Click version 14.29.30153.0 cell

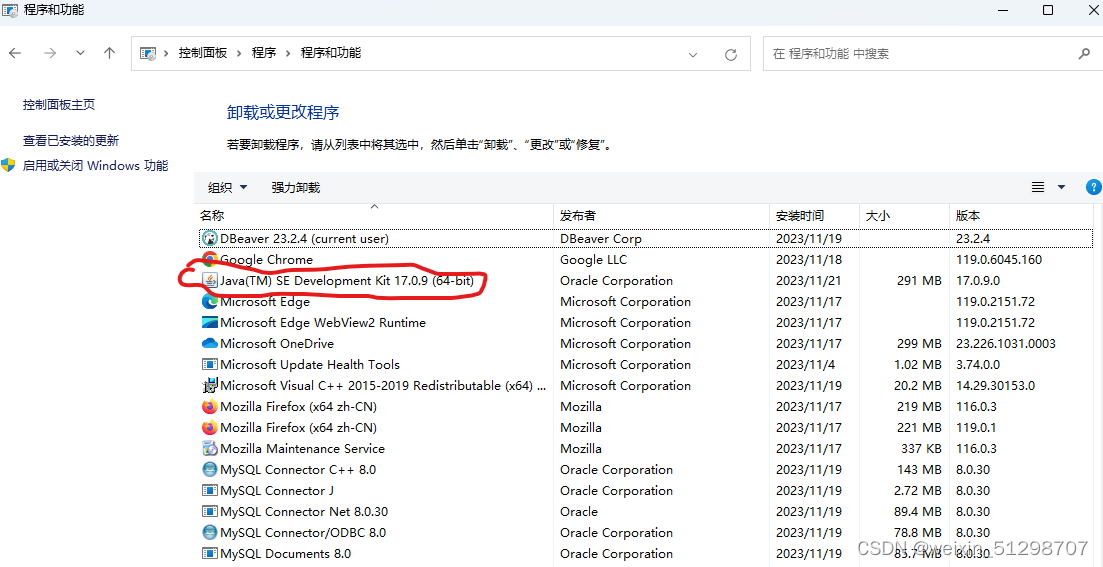[x=995, y=386]
